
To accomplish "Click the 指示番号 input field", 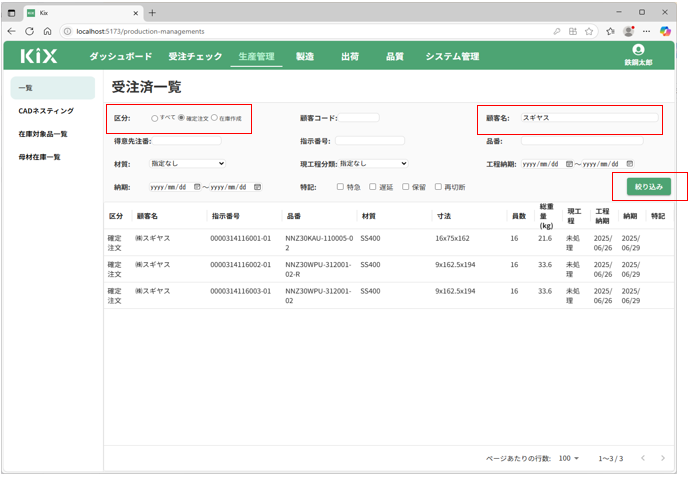I will coord(370,141).
